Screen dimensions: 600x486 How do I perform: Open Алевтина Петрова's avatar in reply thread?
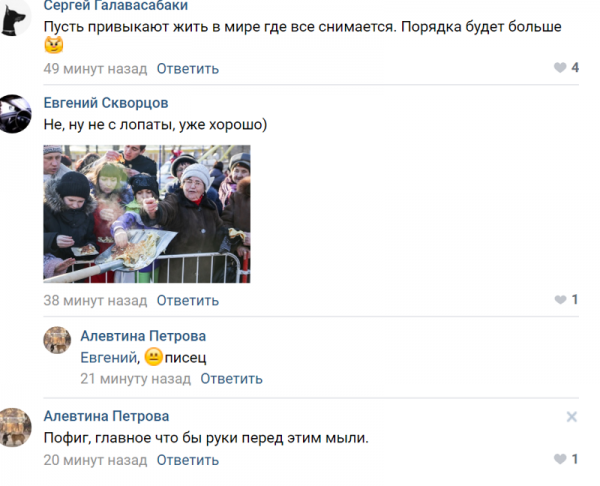[57, 340]
